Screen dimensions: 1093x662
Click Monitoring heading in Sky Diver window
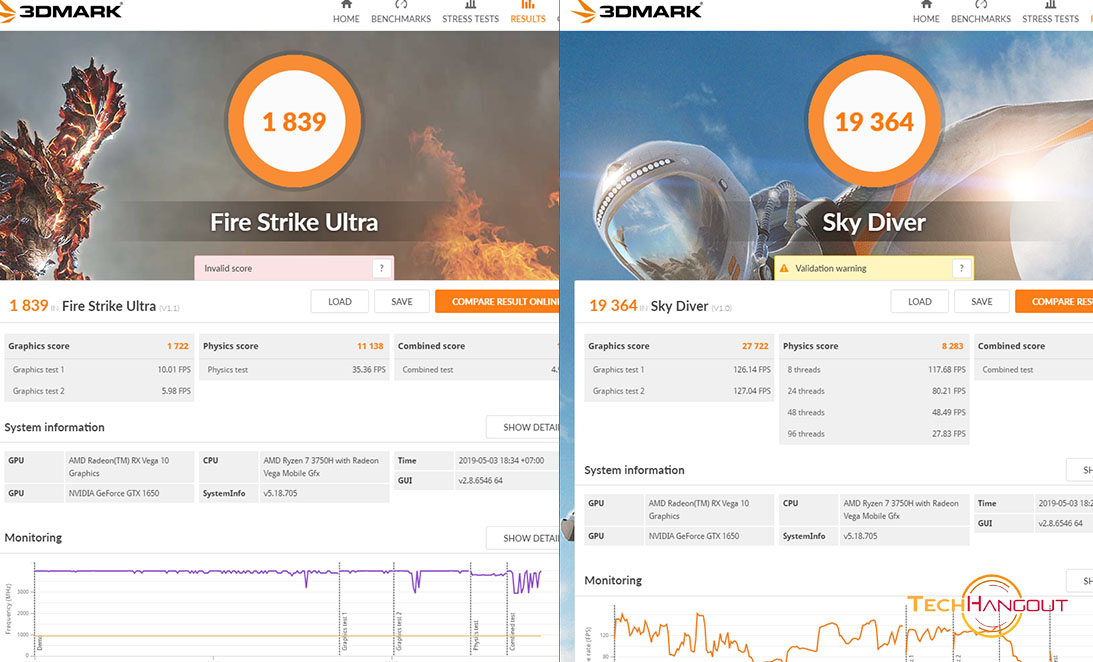click(x=613, y=580)
